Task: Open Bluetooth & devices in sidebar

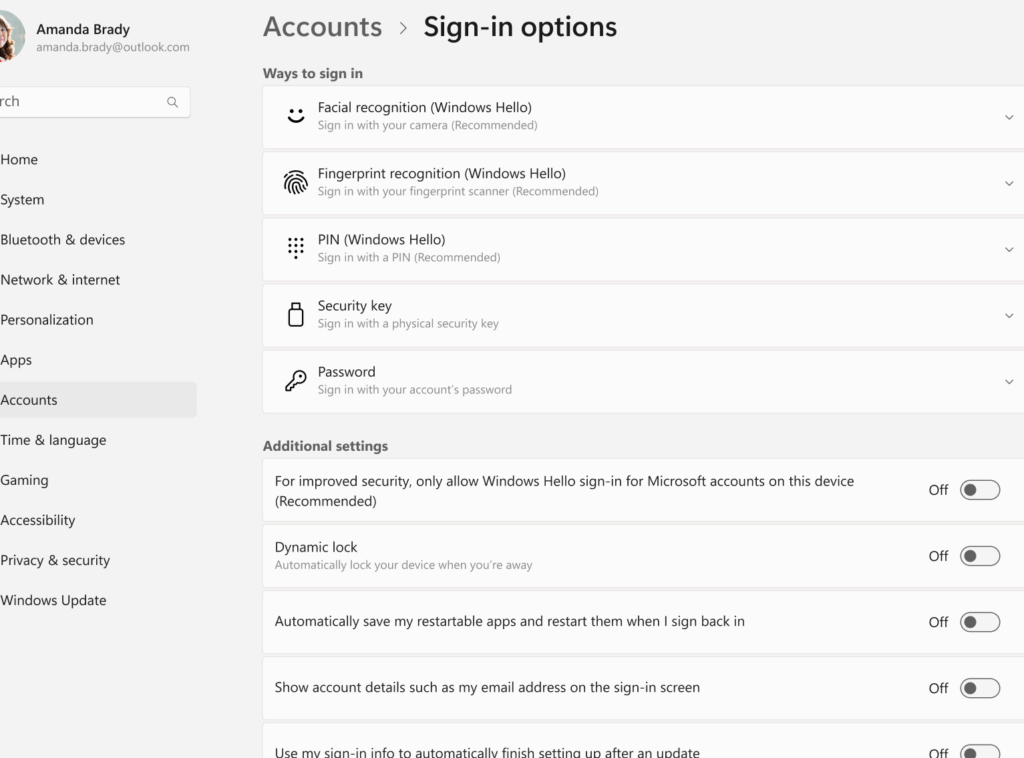Action: pos(63,240)
